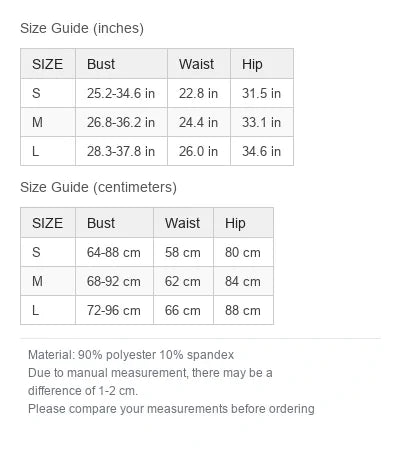Click the Material: 90% polyester text line
The height and width of the screenshot is (450, 400).
131,355
